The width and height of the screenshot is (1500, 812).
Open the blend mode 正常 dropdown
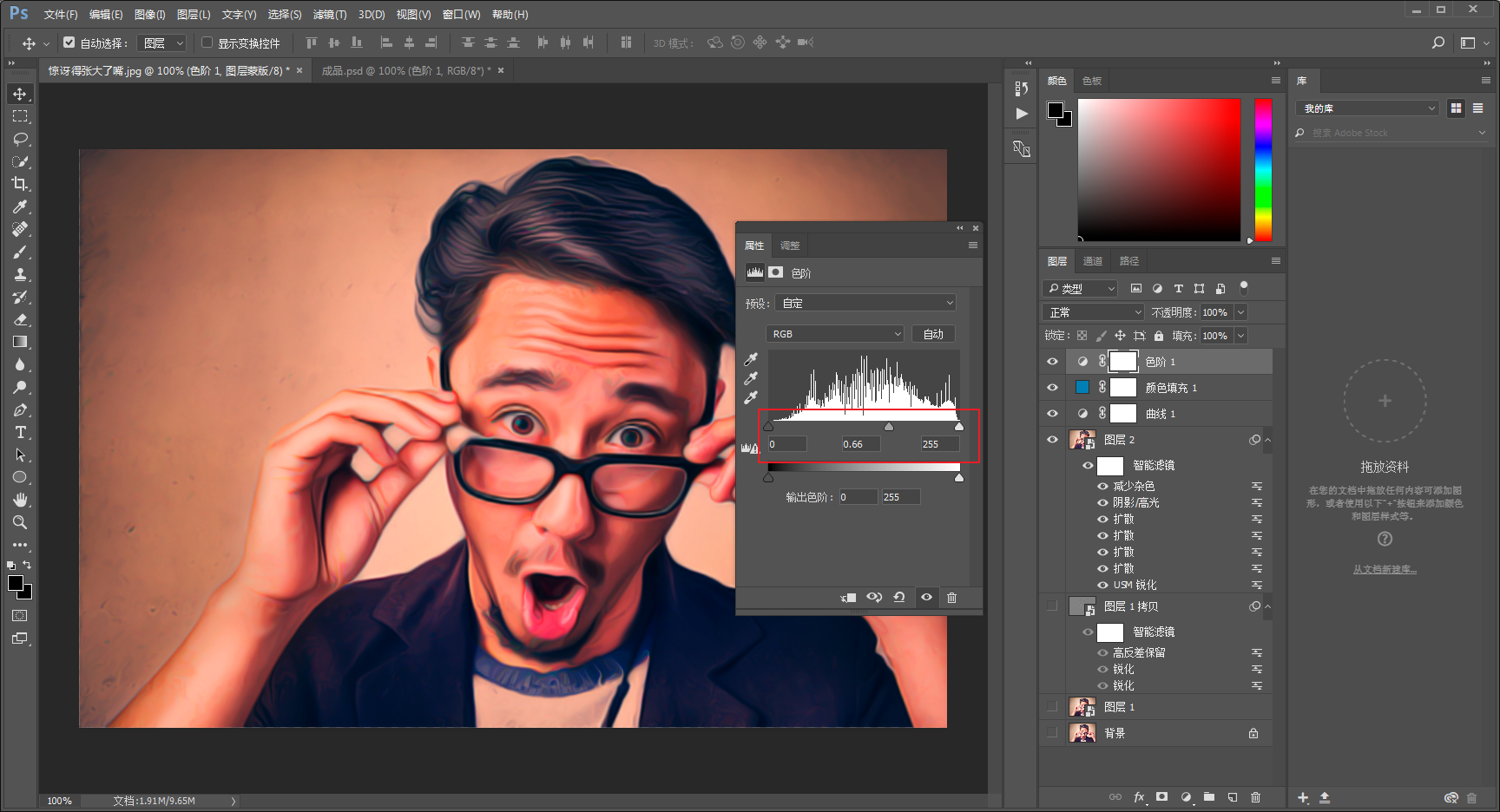click(1094, 312)
